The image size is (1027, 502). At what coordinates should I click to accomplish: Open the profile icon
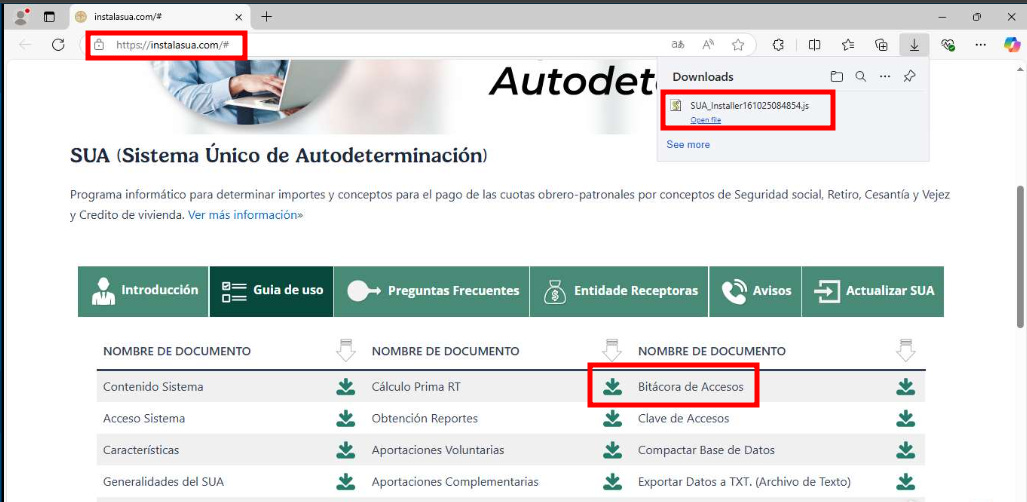(x=22, y=17)
